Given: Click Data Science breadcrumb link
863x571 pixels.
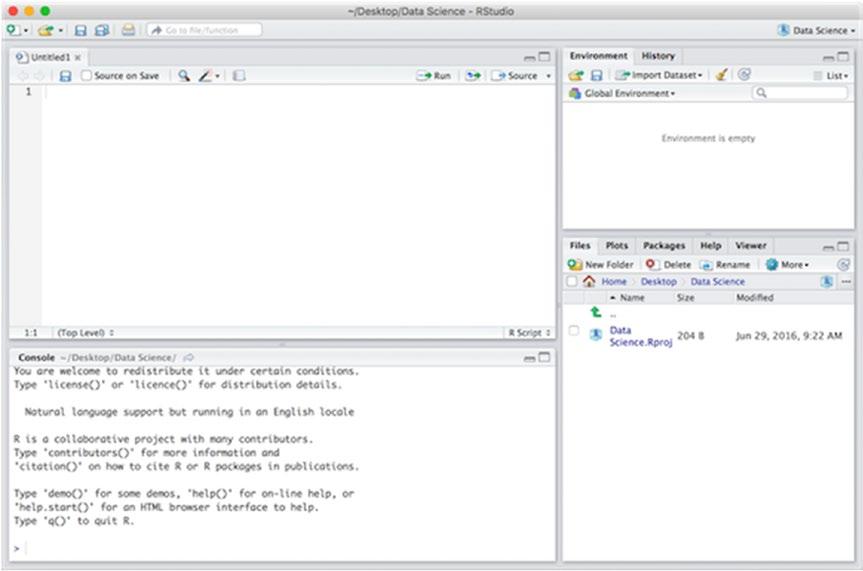Looking at the screenshot, I should 717,282.
